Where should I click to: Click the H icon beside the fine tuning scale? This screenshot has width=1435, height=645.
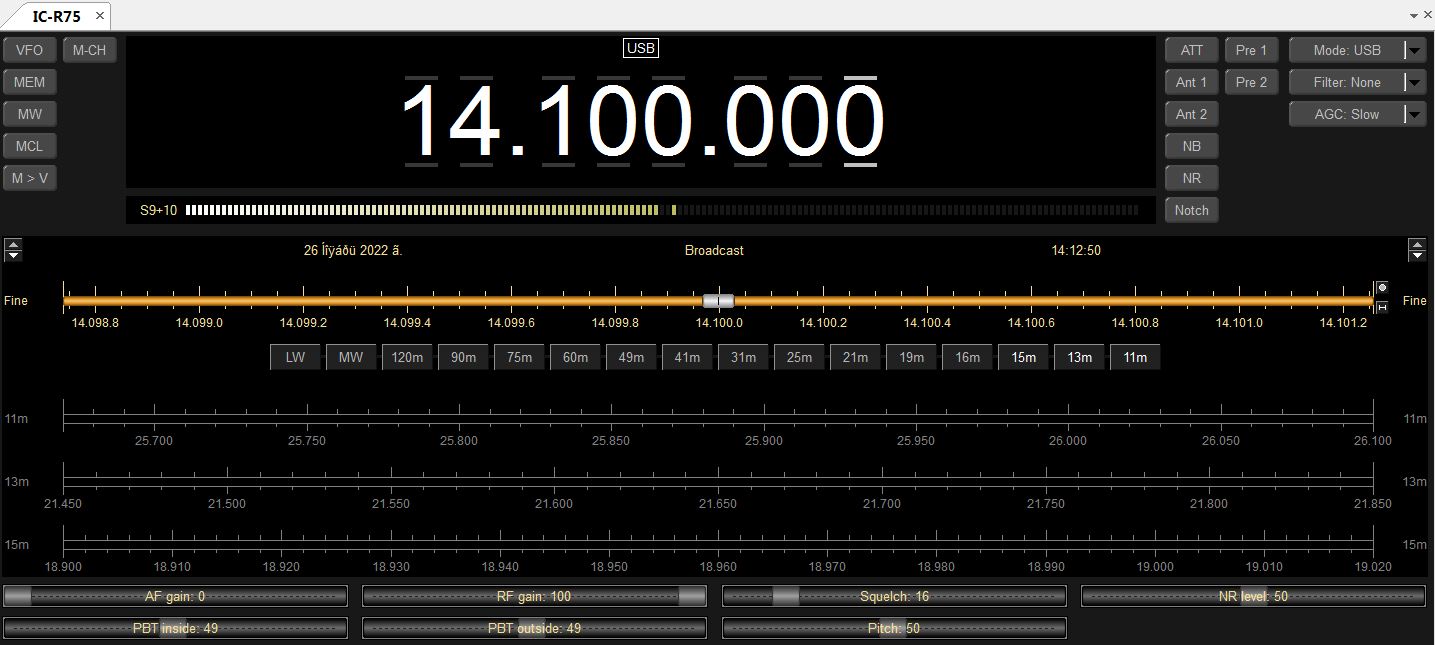click(1382, 307)
